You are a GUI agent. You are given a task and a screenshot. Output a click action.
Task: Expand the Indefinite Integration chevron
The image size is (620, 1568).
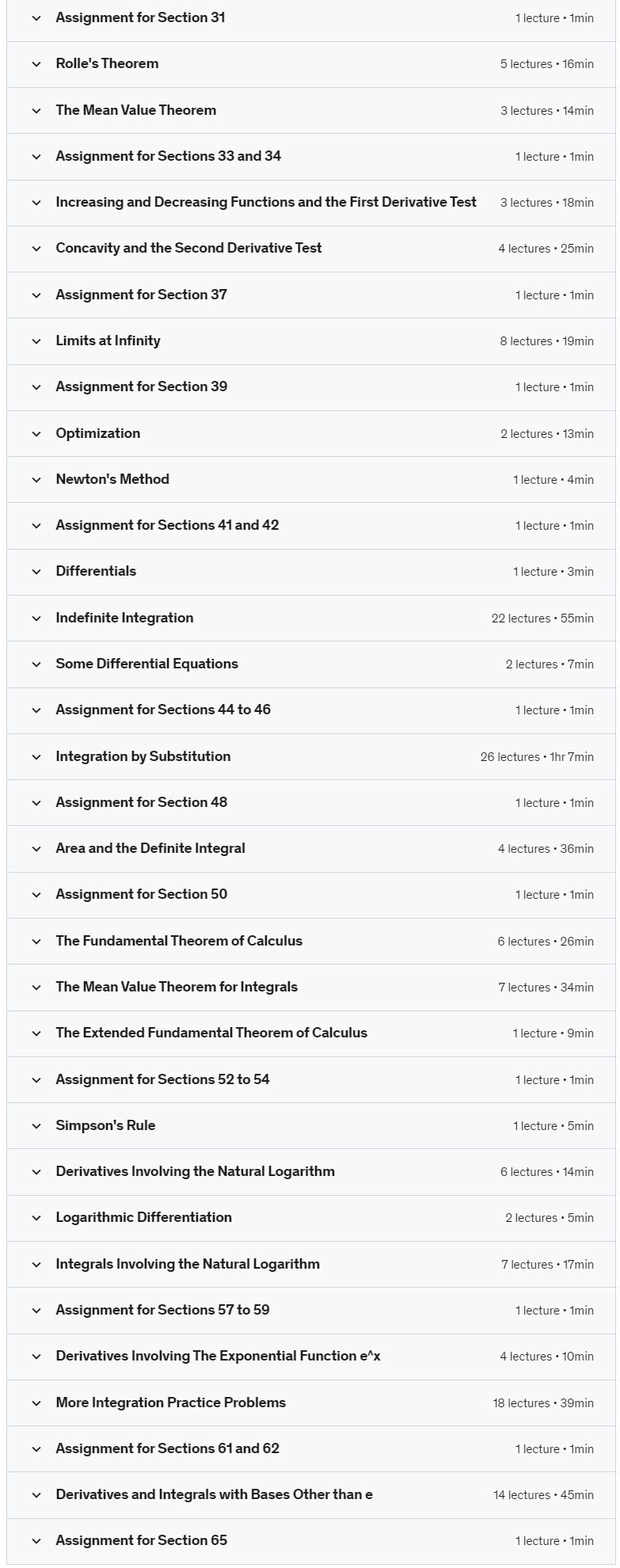36,618
